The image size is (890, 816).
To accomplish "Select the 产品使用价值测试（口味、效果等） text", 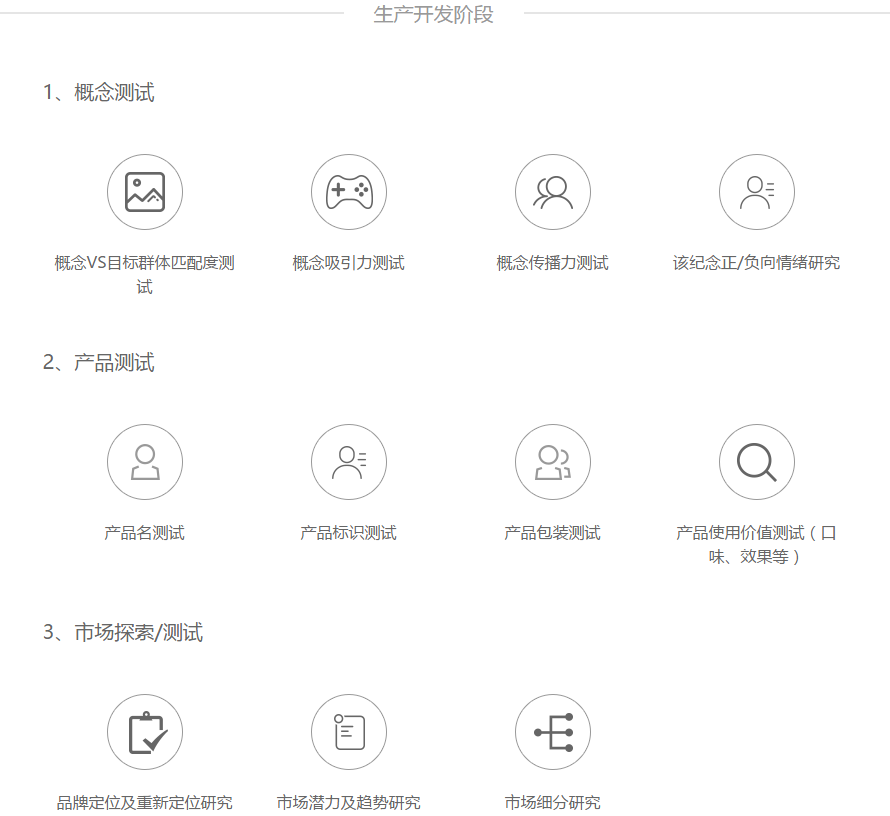I will [757, 545].
